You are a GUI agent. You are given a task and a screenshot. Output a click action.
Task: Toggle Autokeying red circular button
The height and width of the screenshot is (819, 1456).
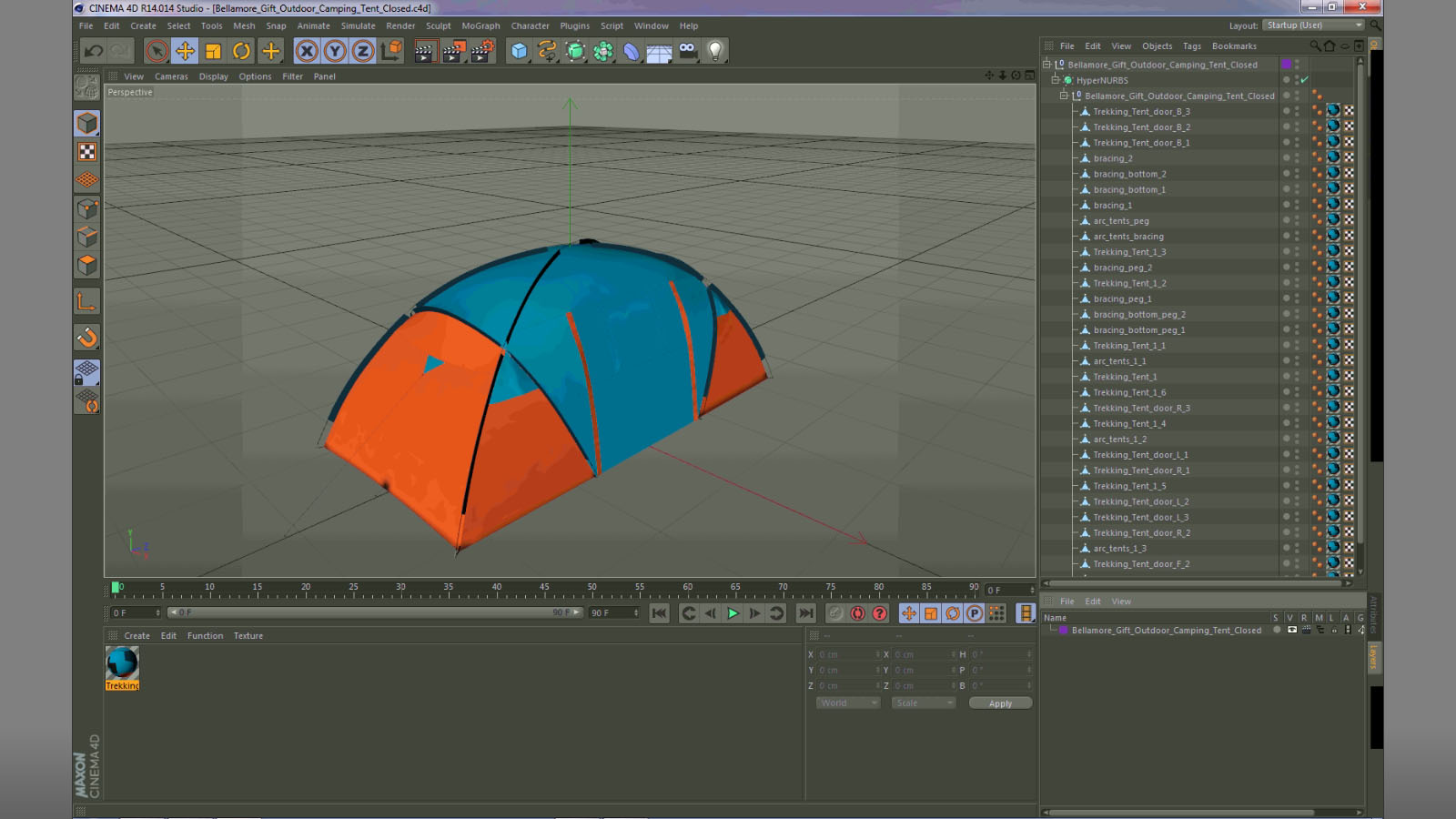click(x=858, y=613)
